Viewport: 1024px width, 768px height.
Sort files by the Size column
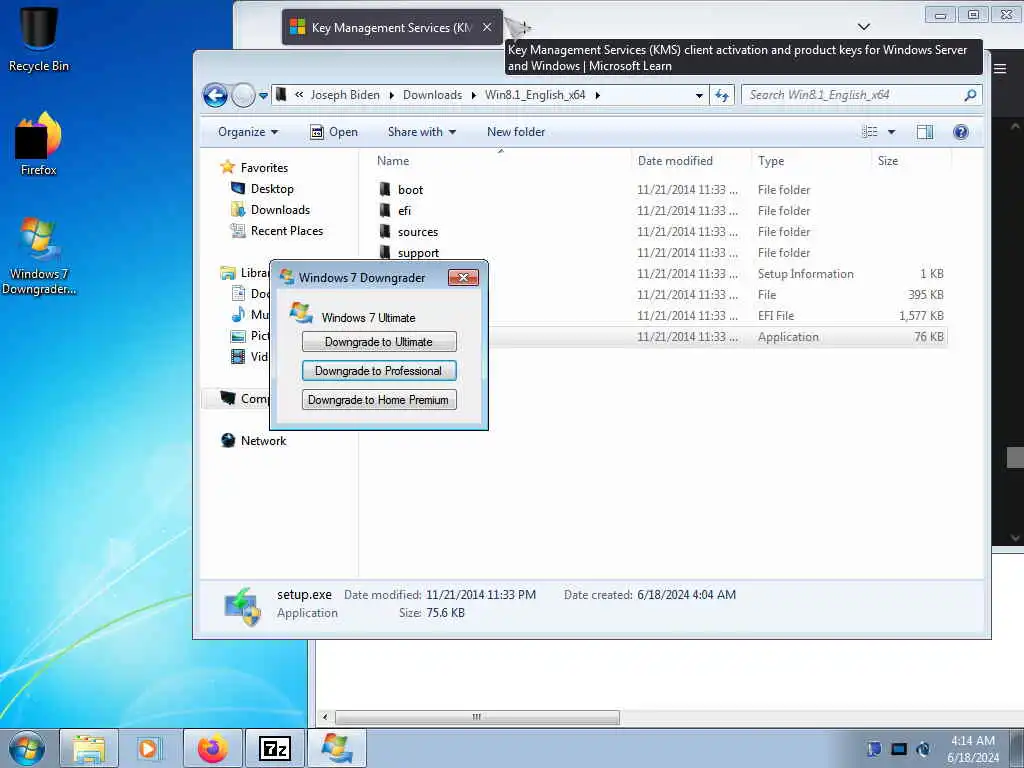click(888, 161)
